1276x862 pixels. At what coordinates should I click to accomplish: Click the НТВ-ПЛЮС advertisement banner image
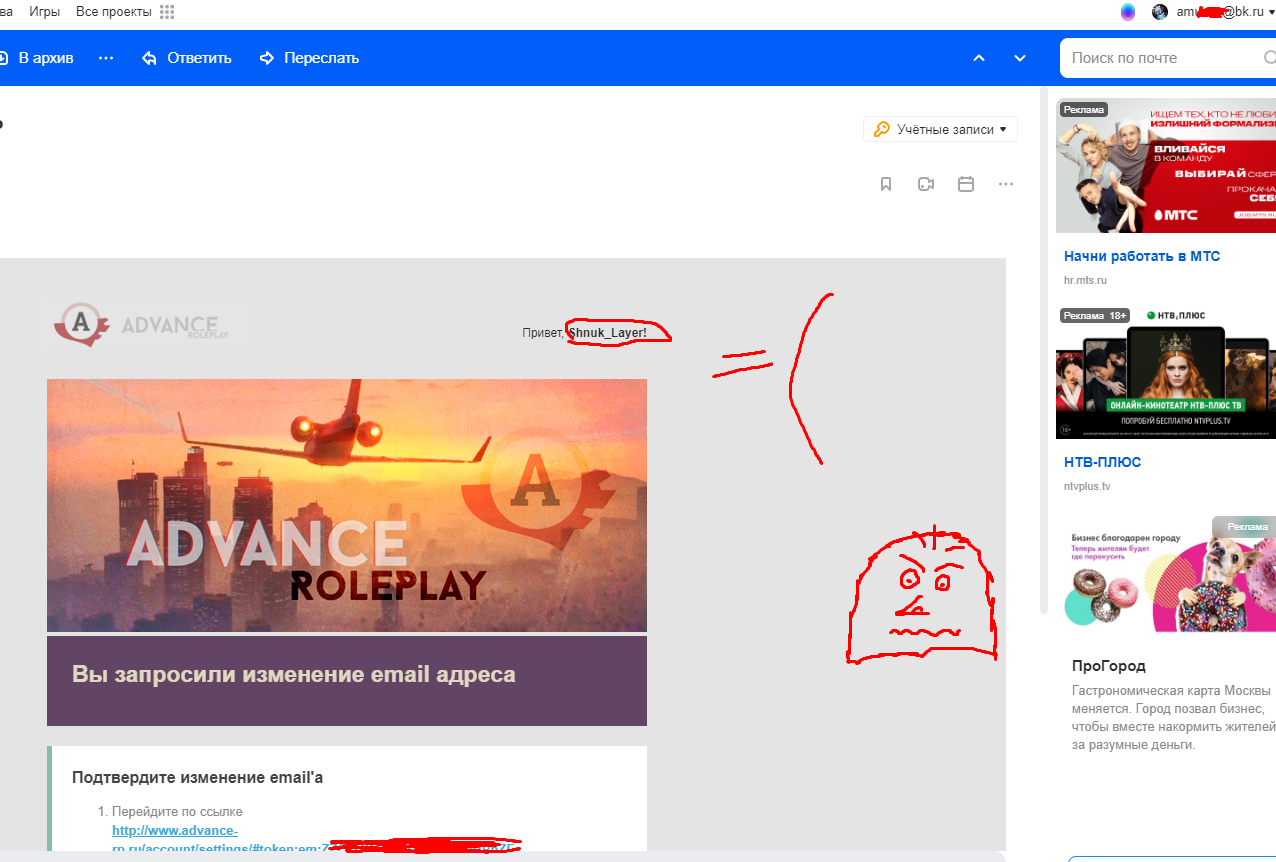coord(1166,372)
